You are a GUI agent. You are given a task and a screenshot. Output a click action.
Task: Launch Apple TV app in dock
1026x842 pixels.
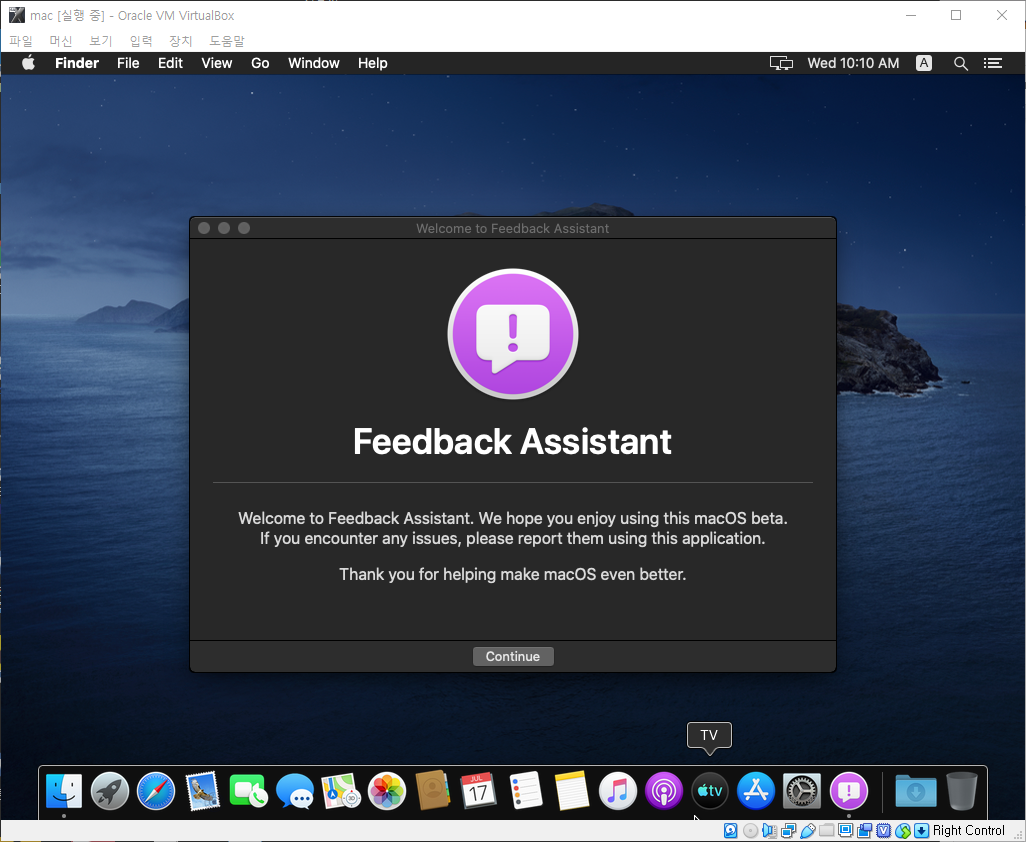point(709,791)
